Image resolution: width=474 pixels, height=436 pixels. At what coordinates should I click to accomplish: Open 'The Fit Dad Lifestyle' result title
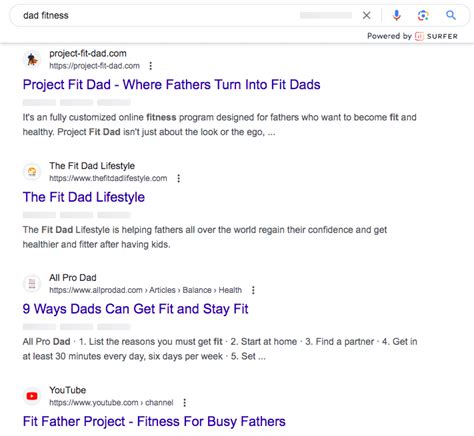coord(84,197)
